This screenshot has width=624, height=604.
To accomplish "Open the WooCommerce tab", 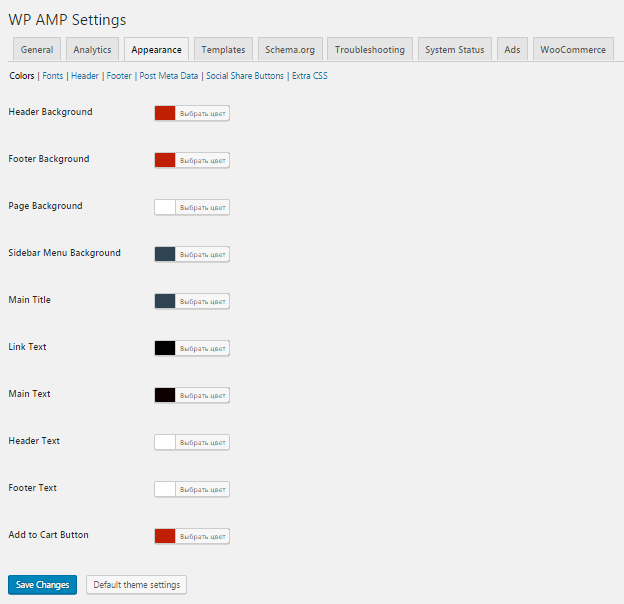I will tap(573, 49).
